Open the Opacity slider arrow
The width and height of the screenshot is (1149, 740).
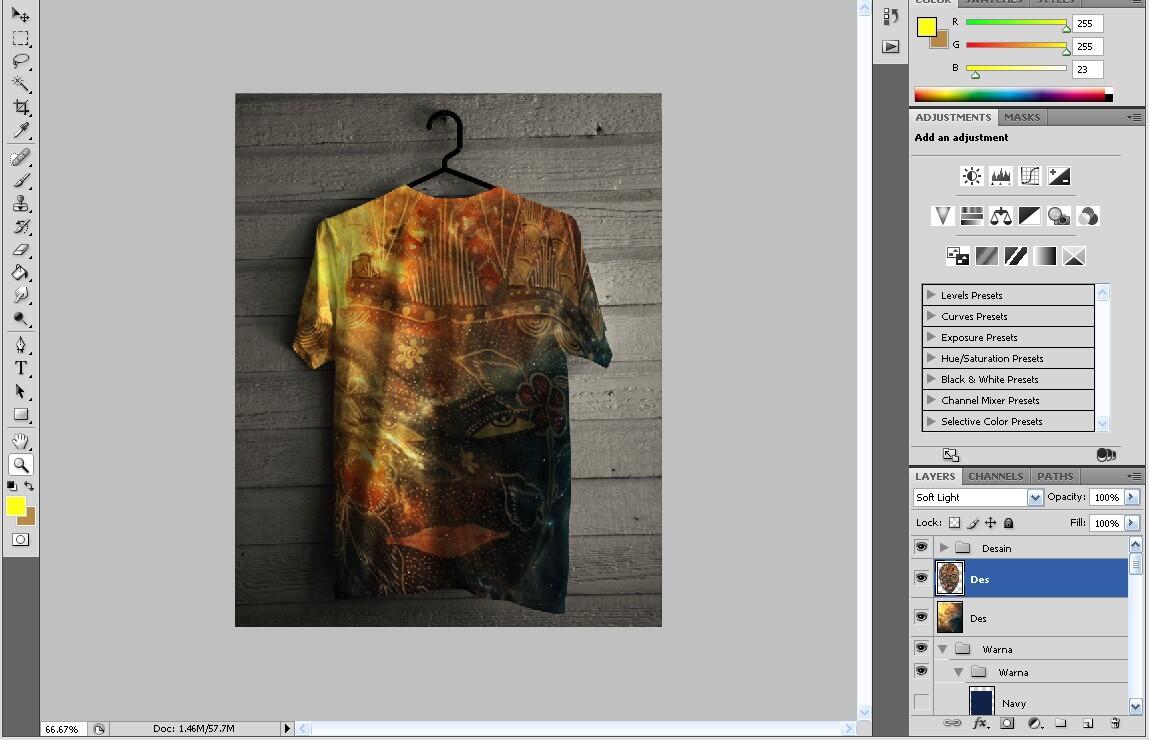coord(1132,497)
